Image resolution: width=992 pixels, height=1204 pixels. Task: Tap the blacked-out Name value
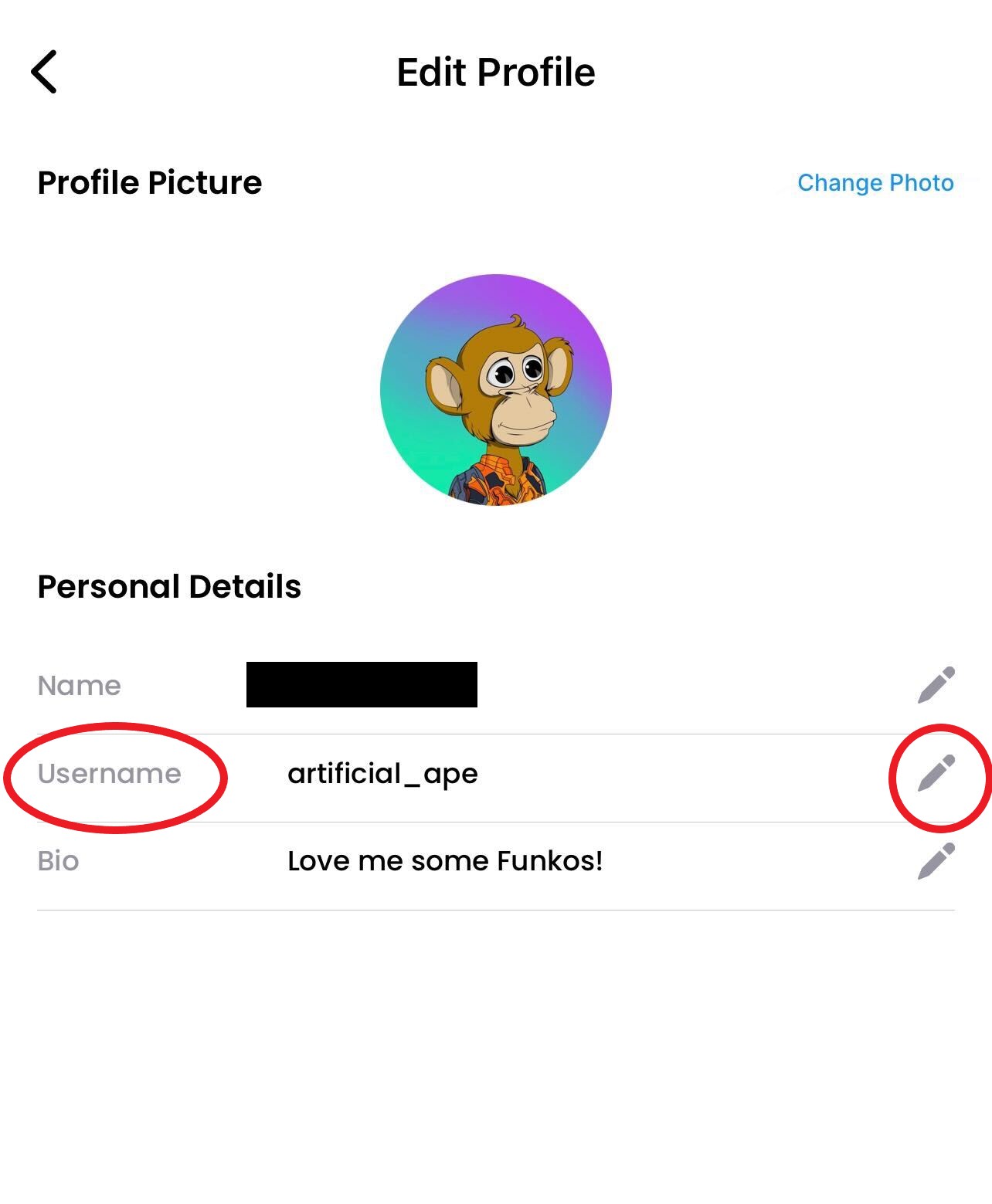point(362,684)
